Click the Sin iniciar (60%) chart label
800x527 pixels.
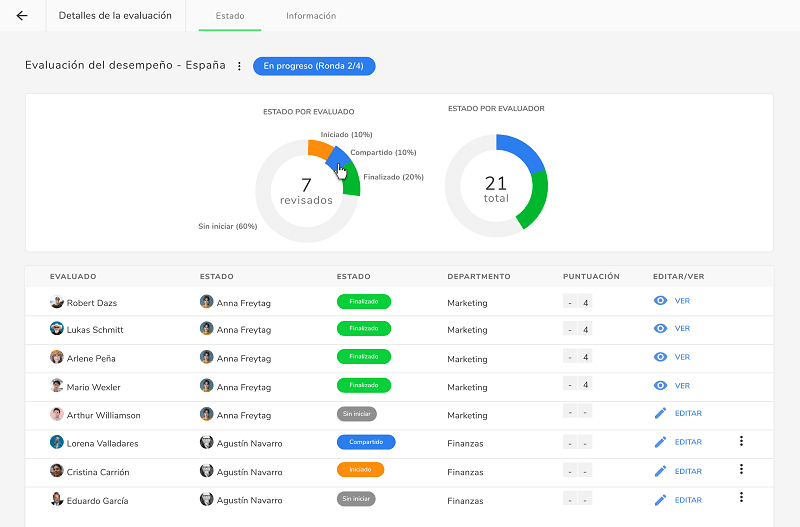pos(228,226)
